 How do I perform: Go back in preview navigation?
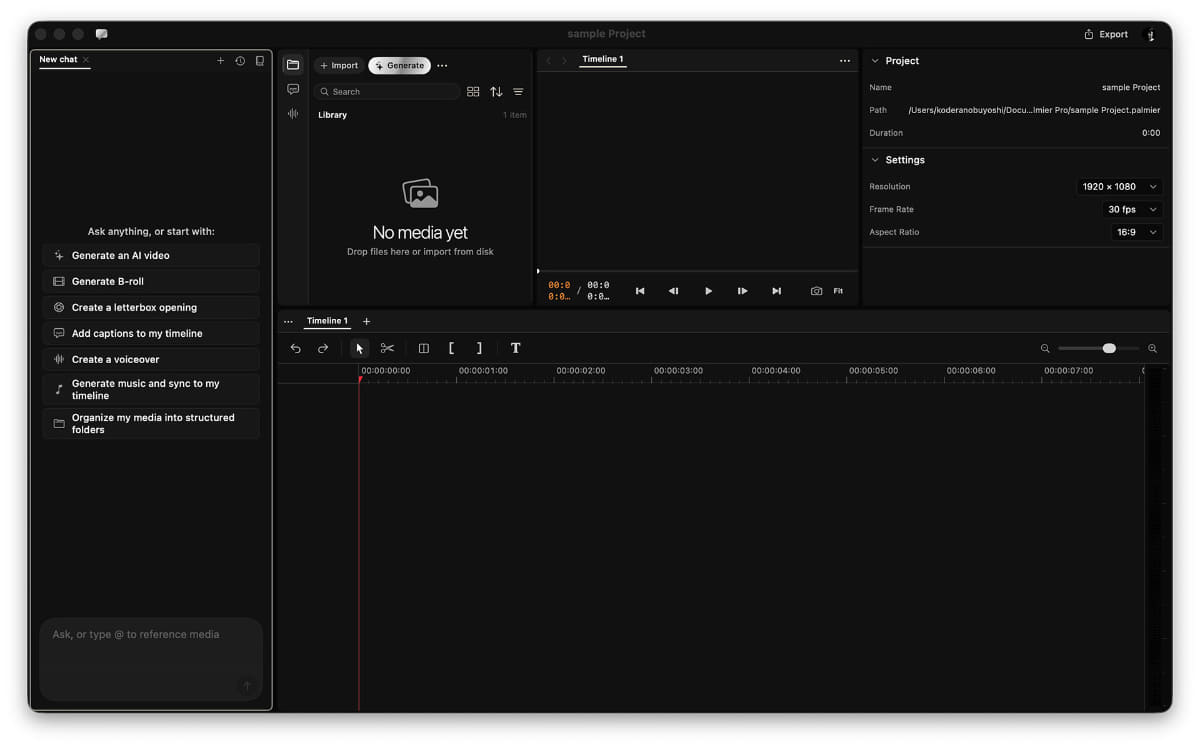click(x=548, y=61)
